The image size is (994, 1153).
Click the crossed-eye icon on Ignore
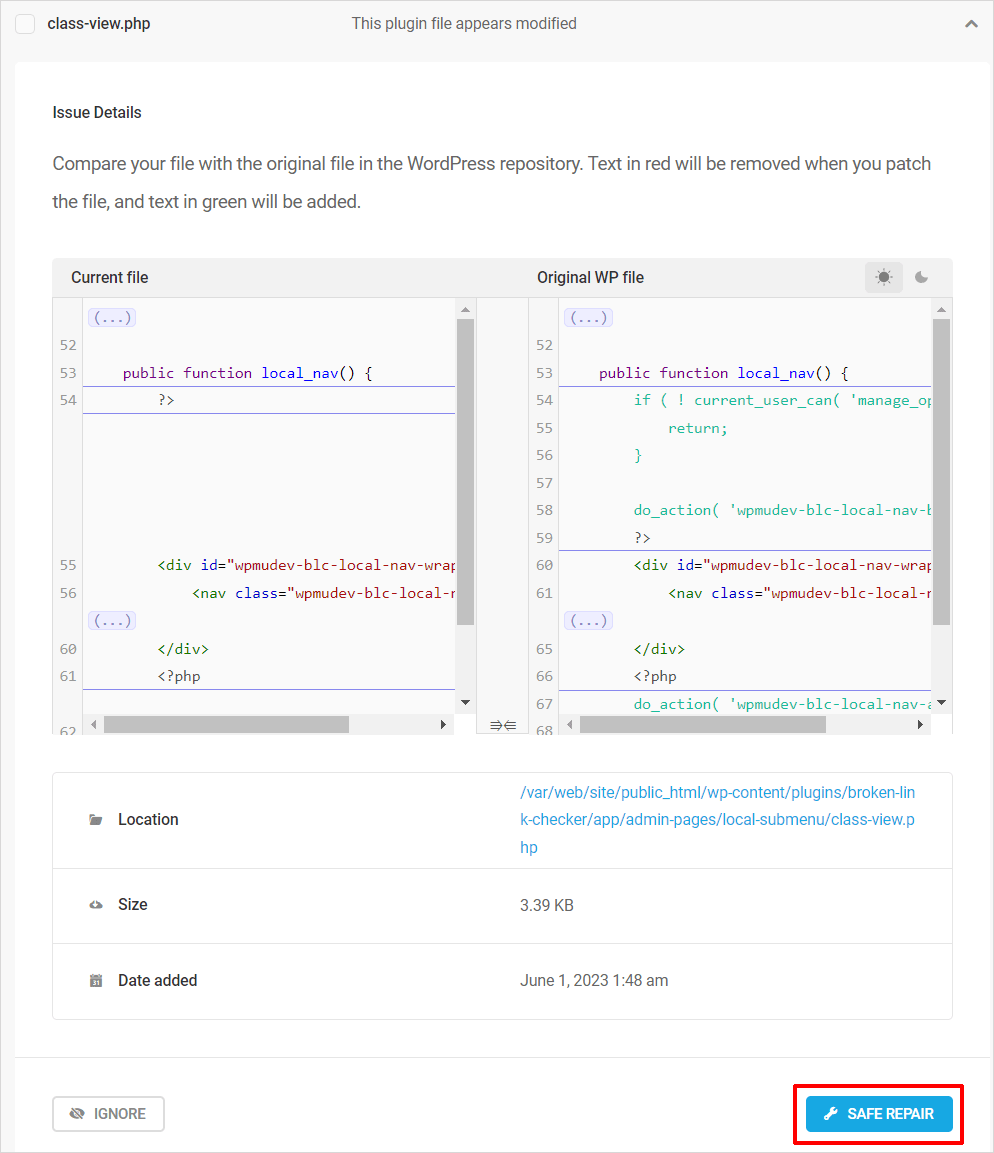[77, 1114]
